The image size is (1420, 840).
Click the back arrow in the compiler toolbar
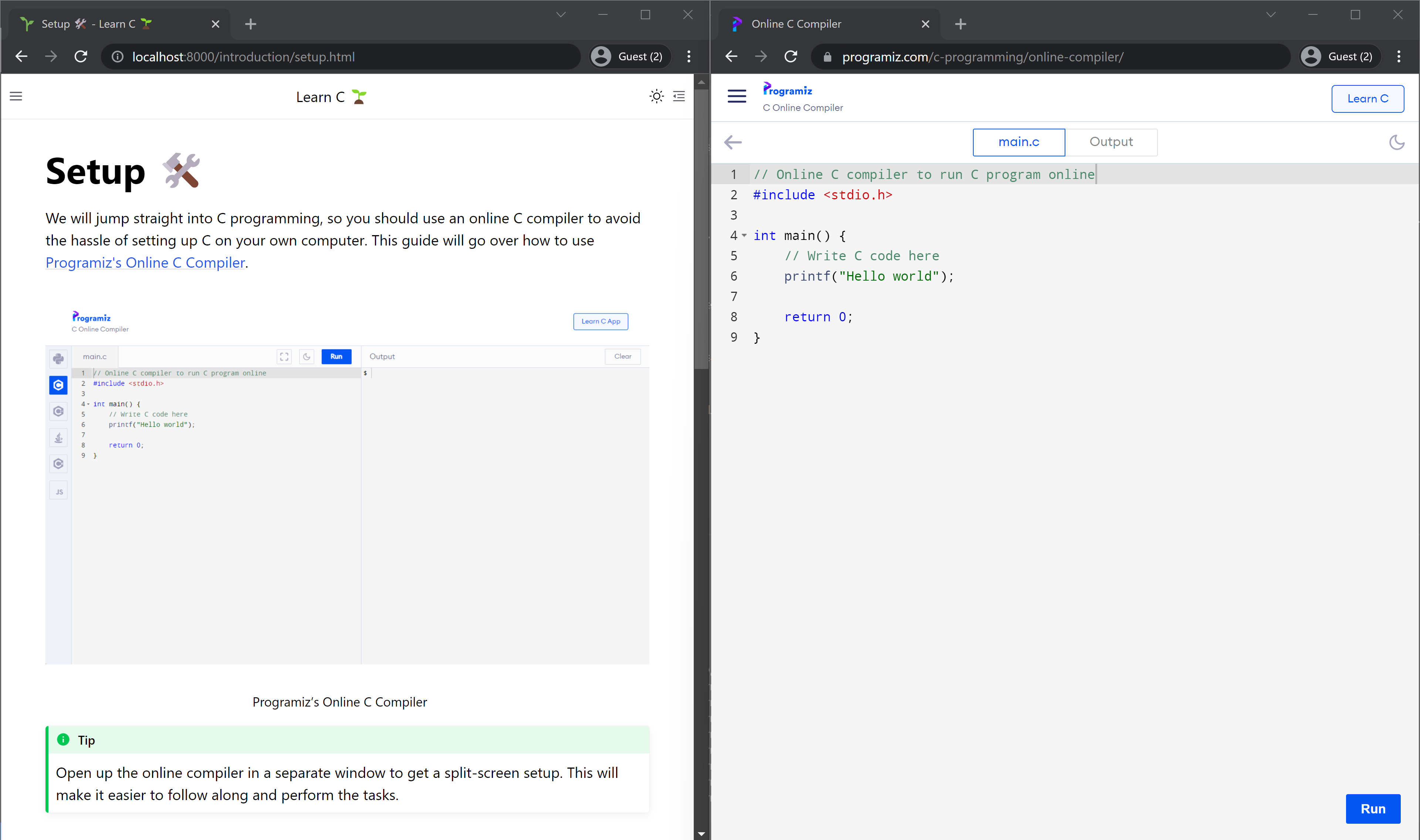pos(733,142)
